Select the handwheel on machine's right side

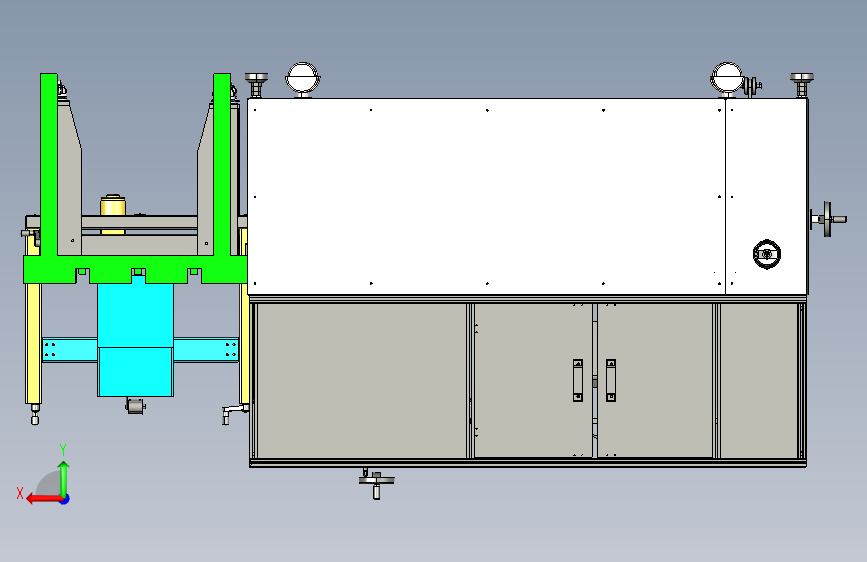[x=828, y=220]
